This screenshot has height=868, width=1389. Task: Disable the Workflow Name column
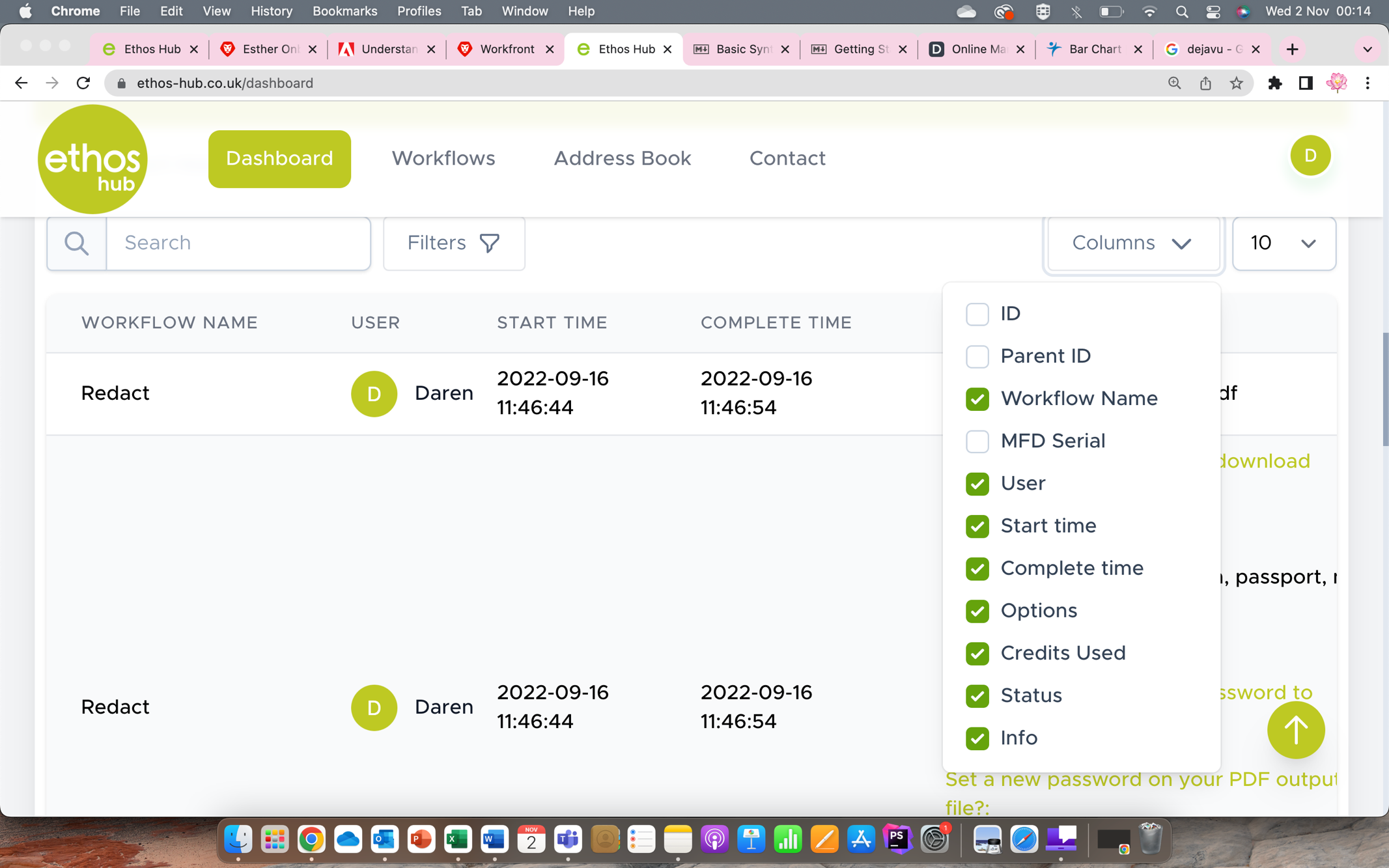[x=977, y=399]
